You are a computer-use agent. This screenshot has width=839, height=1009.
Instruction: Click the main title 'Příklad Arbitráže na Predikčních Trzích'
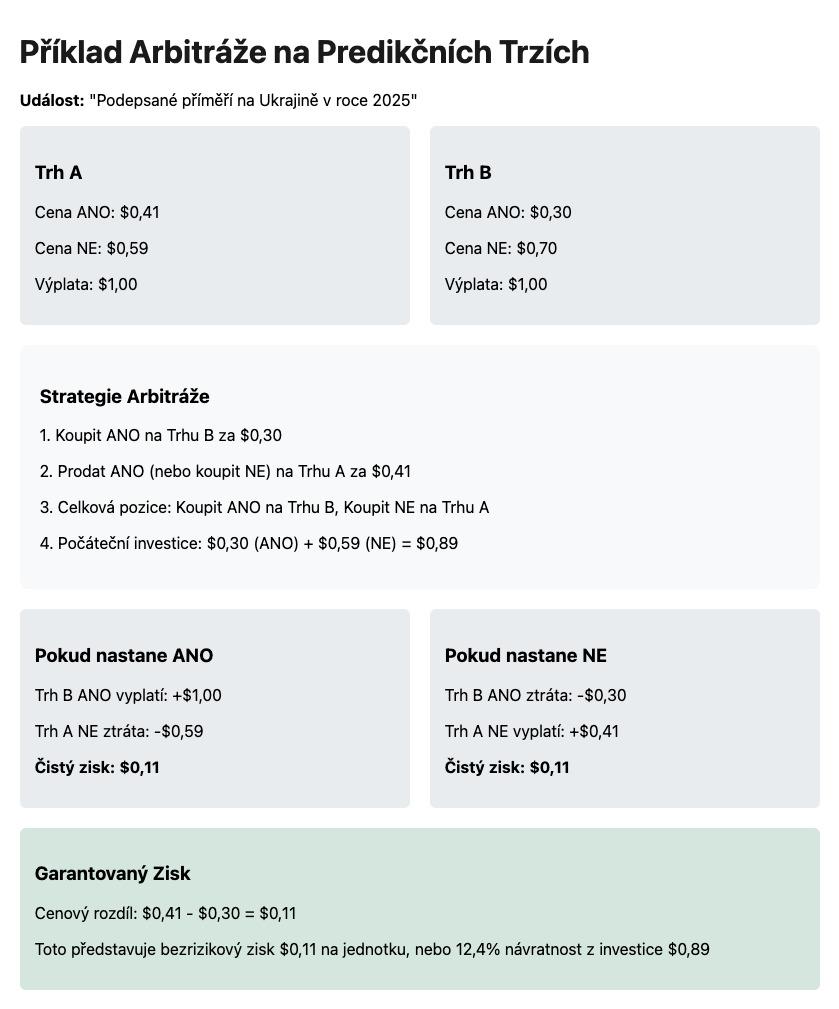point(304,52)
